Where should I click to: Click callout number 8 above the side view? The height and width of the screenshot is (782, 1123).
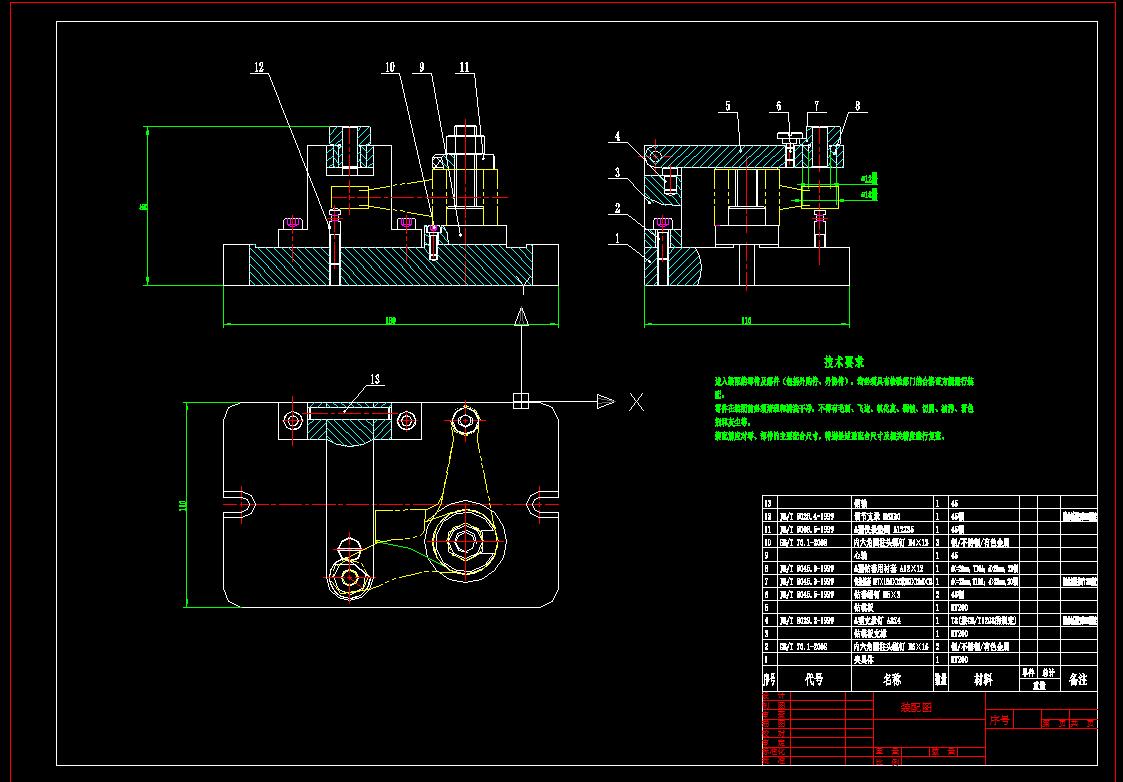click(x=857, y=106)
